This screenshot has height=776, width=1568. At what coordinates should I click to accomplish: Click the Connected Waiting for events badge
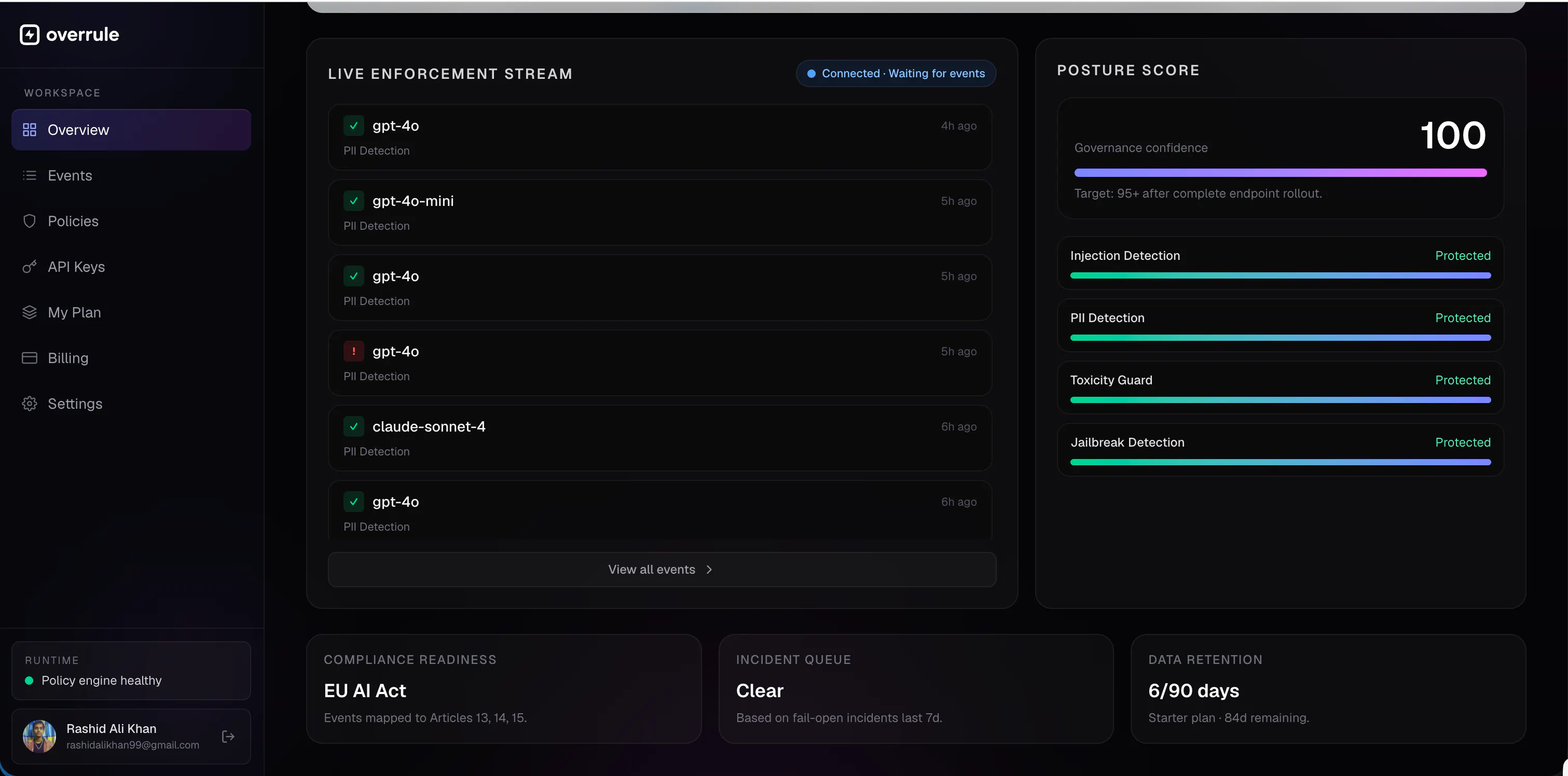[x=896, y=74]
